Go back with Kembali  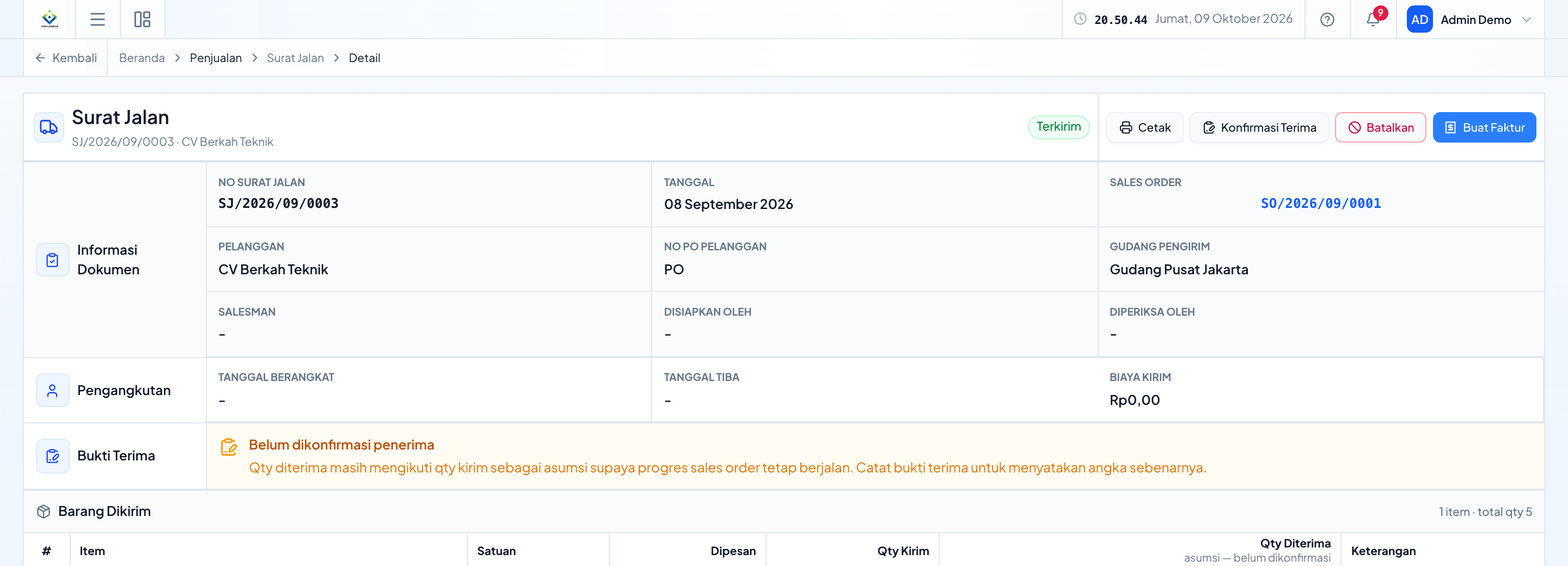tap(66, 58)
